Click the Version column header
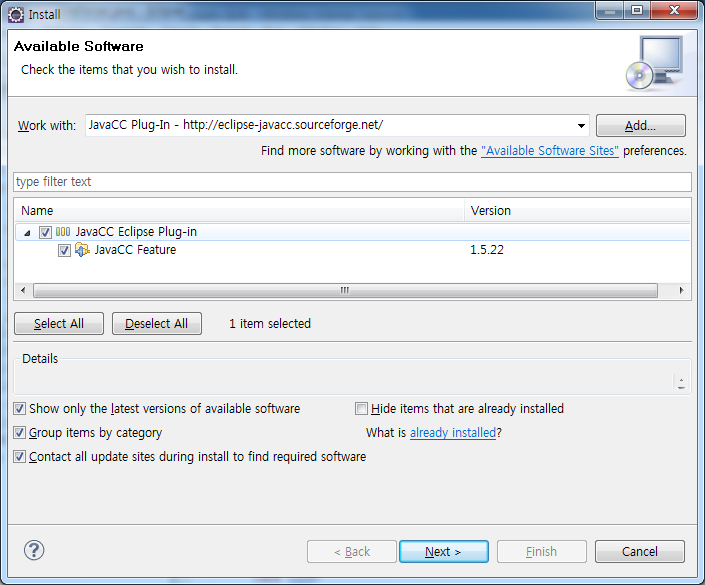The height and width of the screenshot is (585, 705). 577,210
